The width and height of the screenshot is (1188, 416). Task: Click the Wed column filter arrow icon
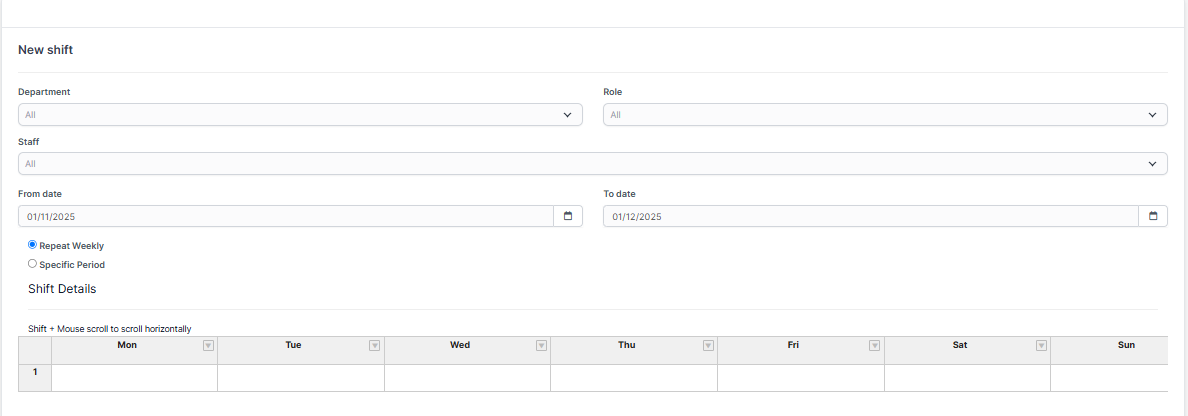(x=541, y=346)
